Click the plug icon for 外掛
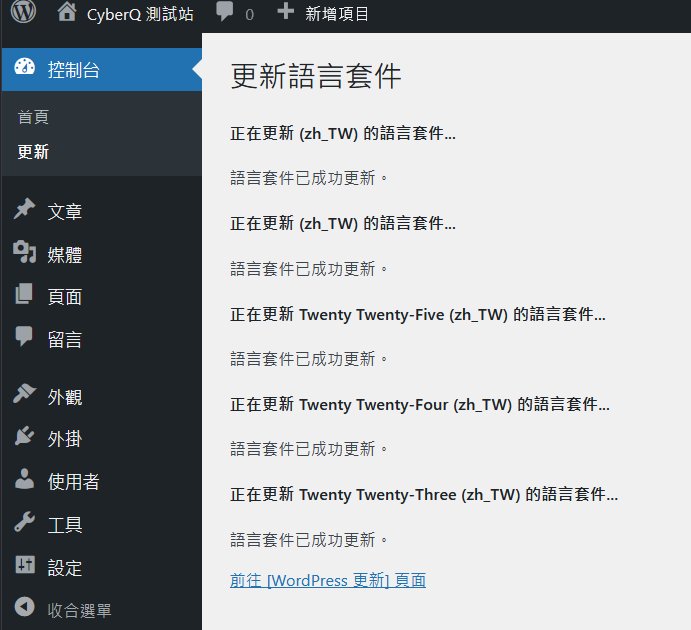The width and height of the screenshot is (691, 630). coord(24,436)
